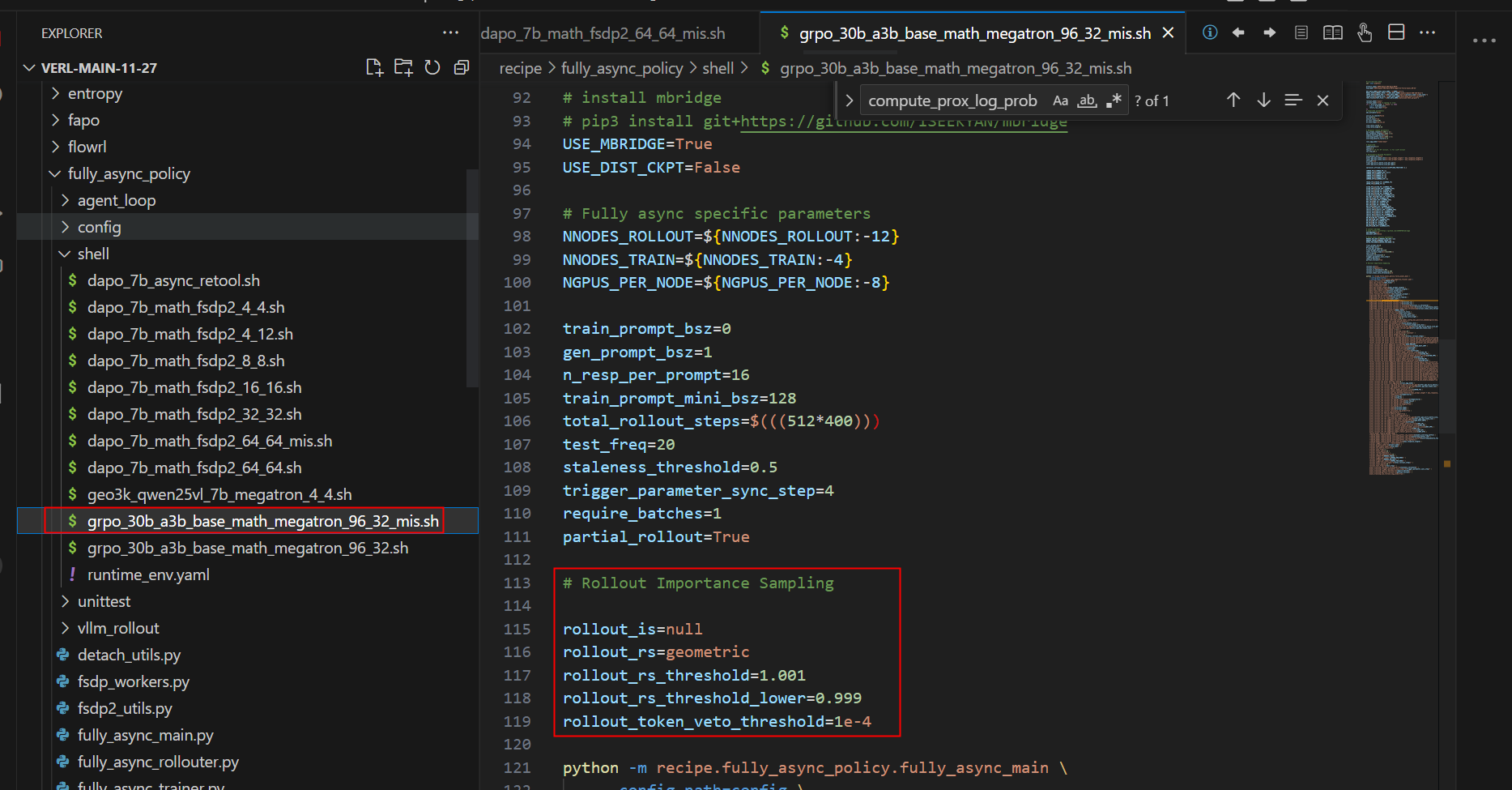This screenshot has width=1512, height=790.
Task: Expand the config folder
Action: coord(65,227)
